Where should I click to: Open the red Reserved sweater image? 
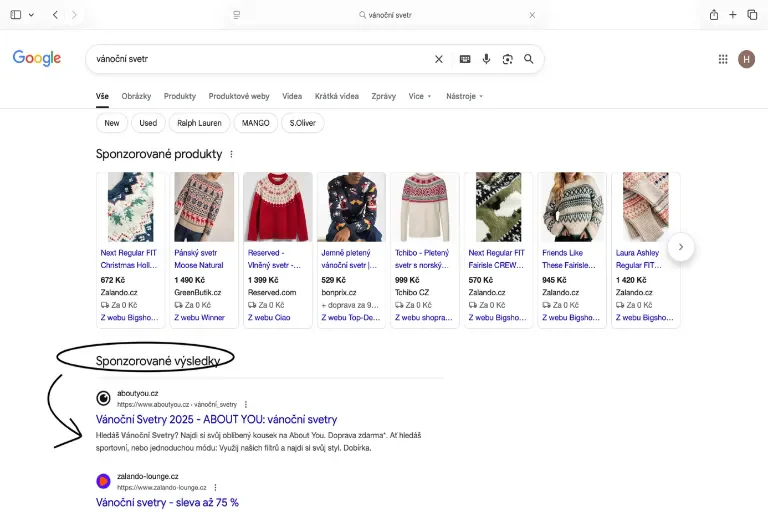point(278,207)
